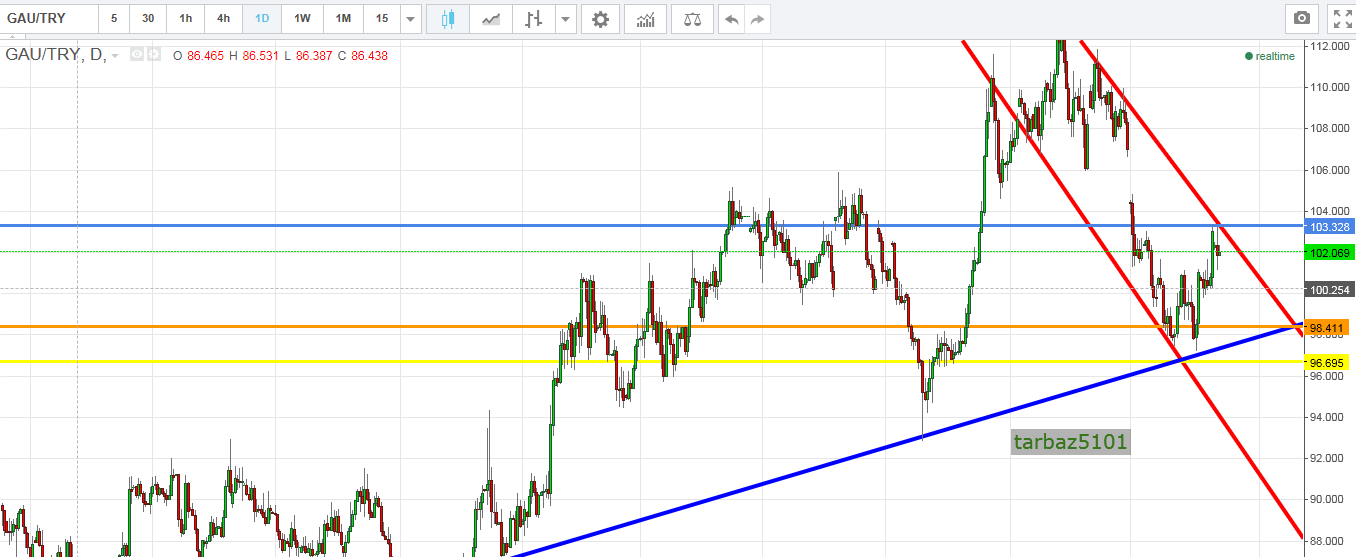
Task: Select the 5 minute interval
Action: [114, 18]
